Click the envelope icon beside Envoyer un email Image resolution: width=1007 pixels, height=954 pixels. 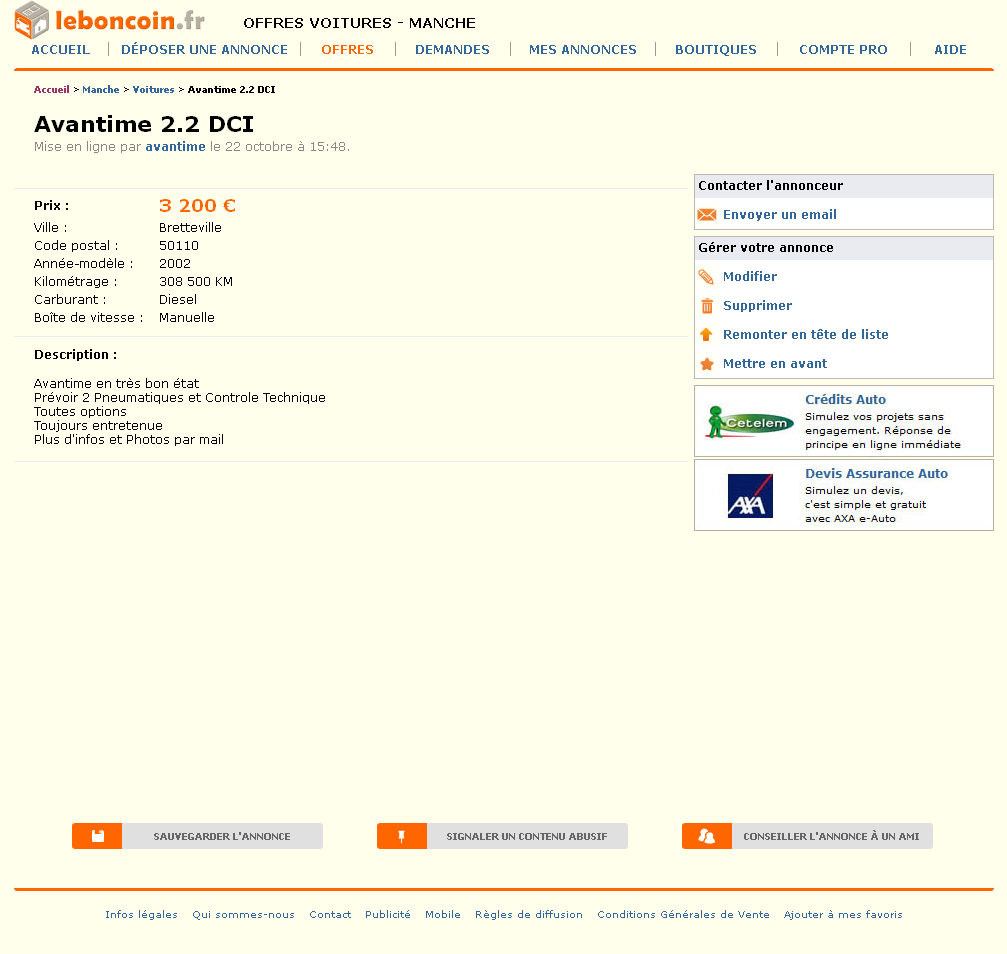[x=707, y=215]
